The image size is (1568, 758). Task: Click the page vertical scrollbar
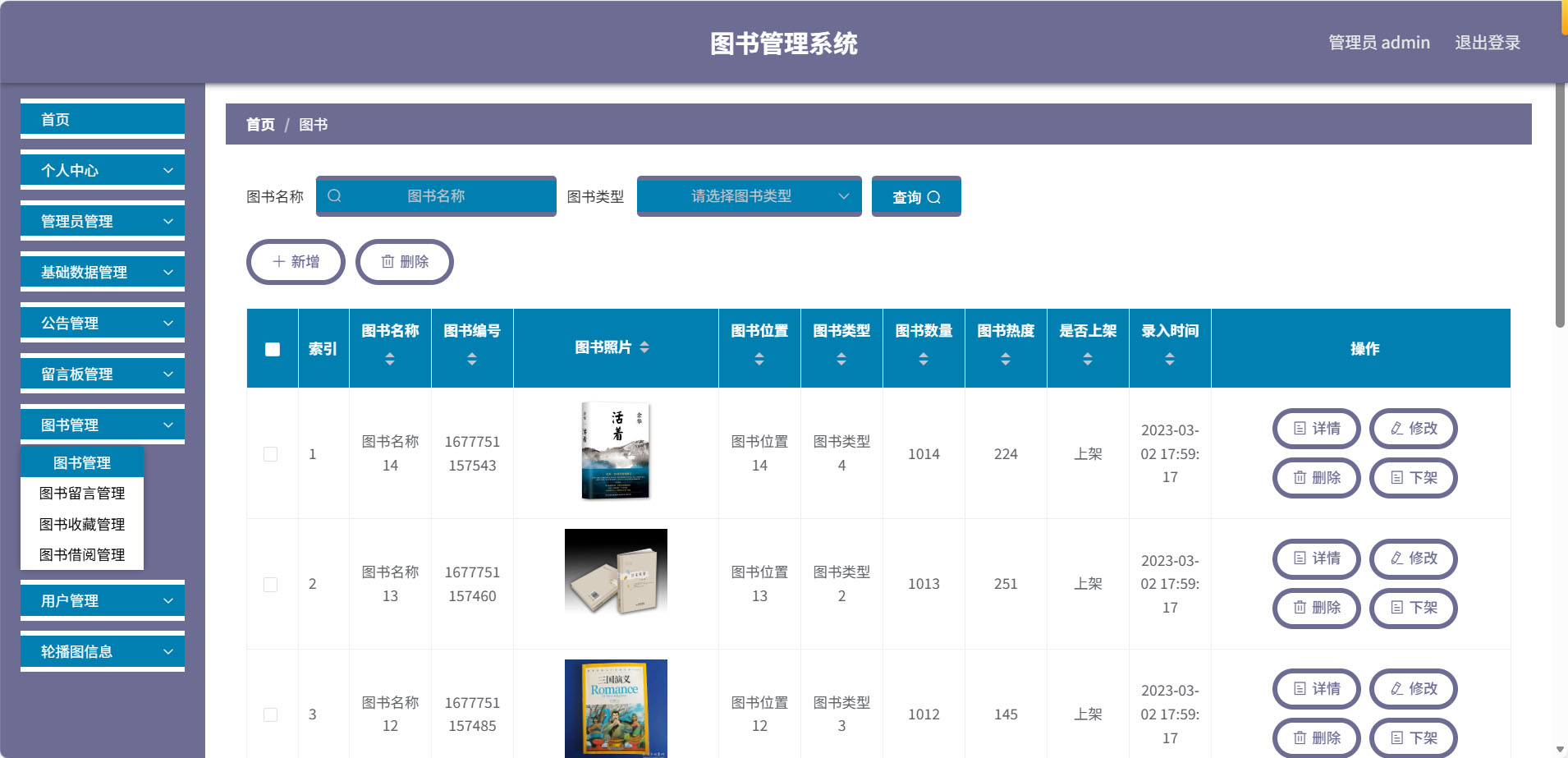1560,205
